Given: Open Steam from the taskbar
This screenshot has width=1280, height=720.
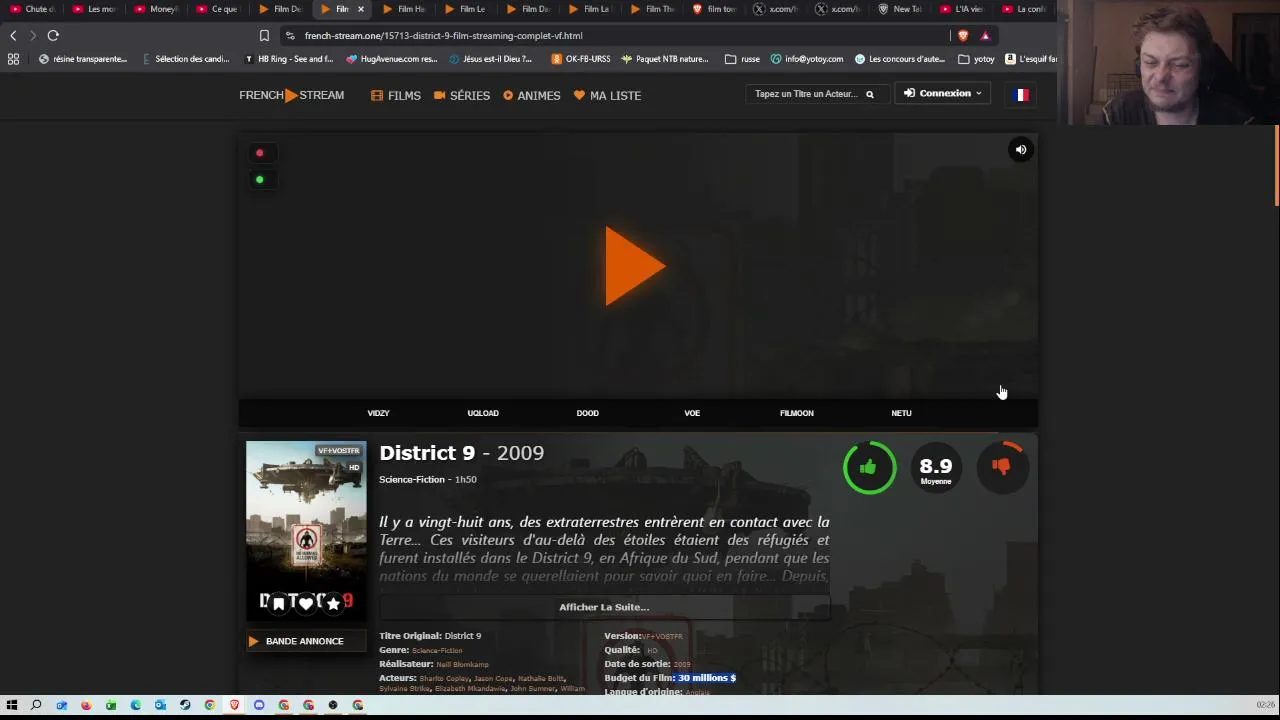Looking at the screenshot, I should pos(185,705).
